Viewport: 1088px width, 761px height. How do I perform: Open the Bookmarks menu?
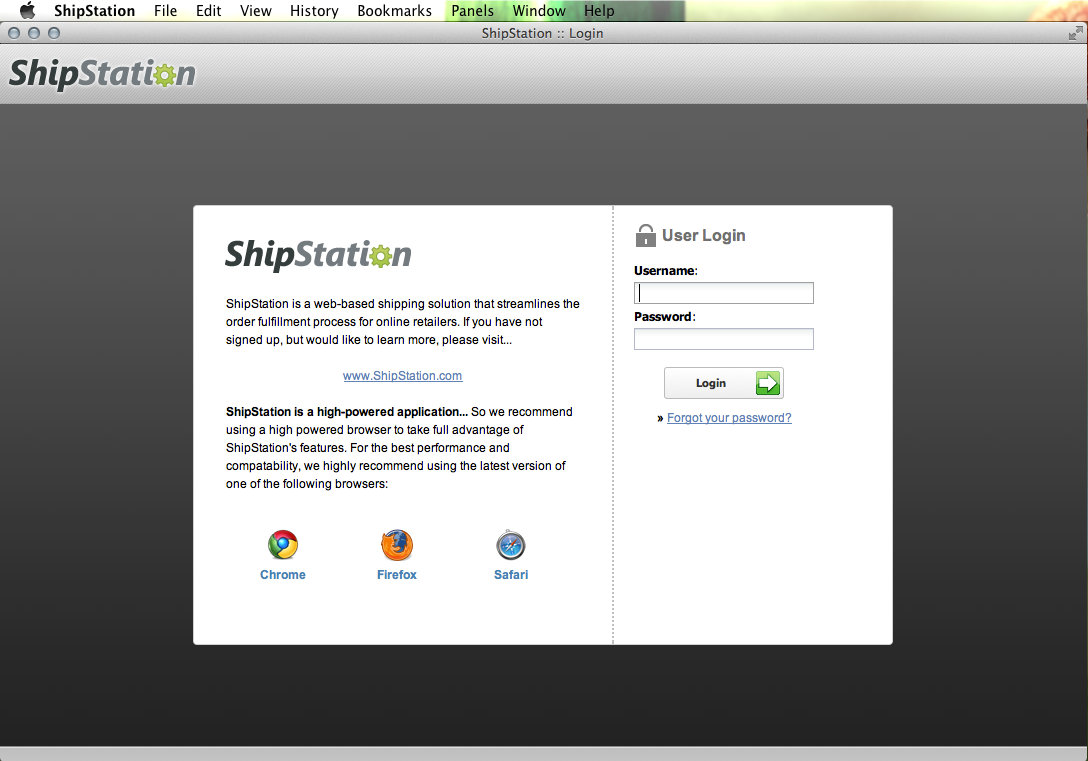[394, 10]
